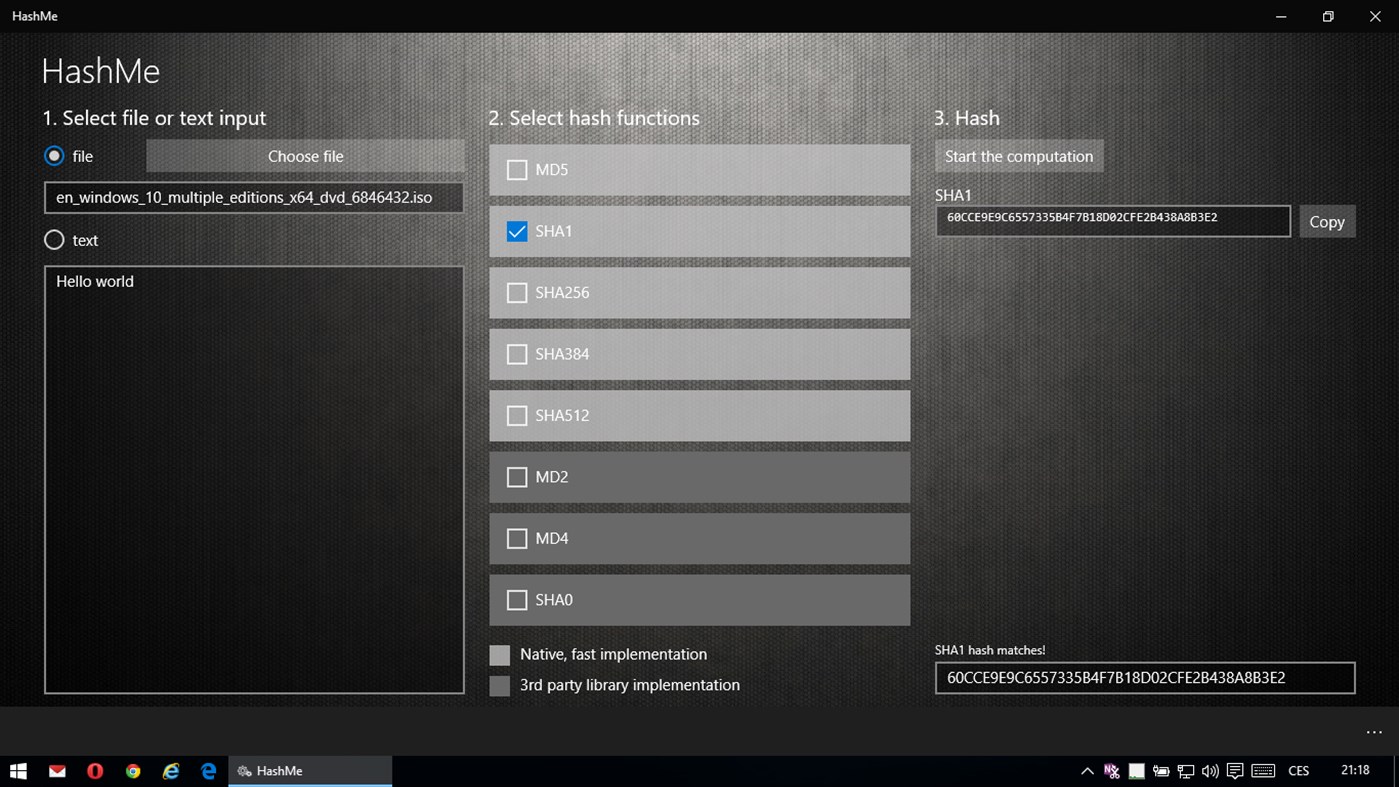Launch Internet Explorer from the taskbar
Viewport: 1399px width, 787px height.
pyautogui.click(x=171, y=771)
